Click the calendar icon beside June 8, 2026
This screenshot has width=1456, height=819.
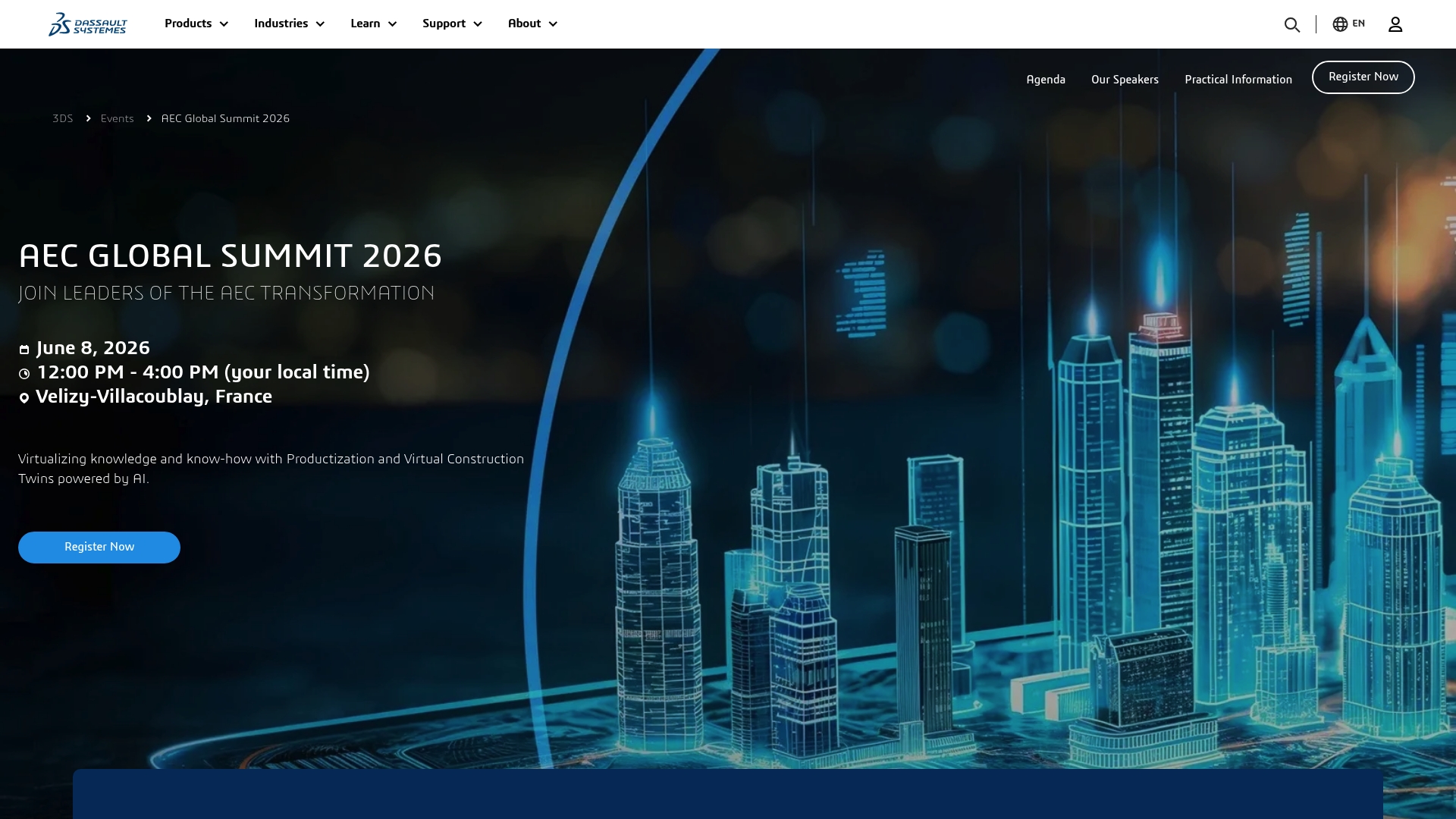24,350
